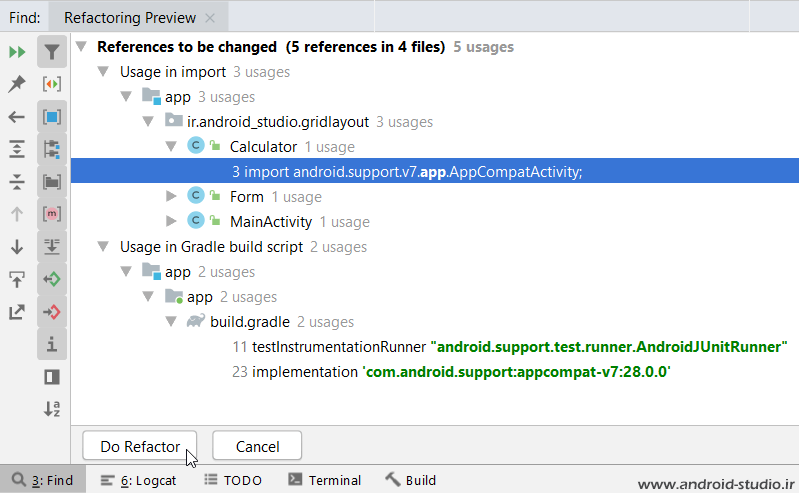799x493 pixels.
Task: Expand the Form class node
Action: (171, 196)
